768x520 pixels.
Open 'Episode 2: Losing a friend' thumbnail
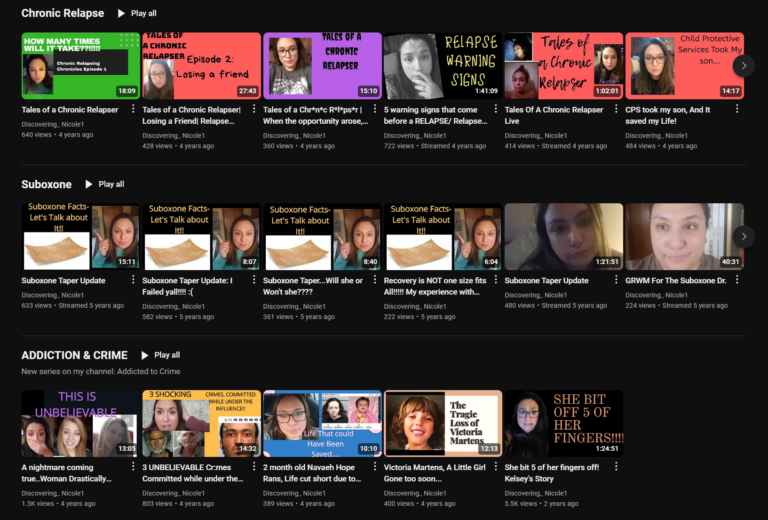(x=201, y=66)
